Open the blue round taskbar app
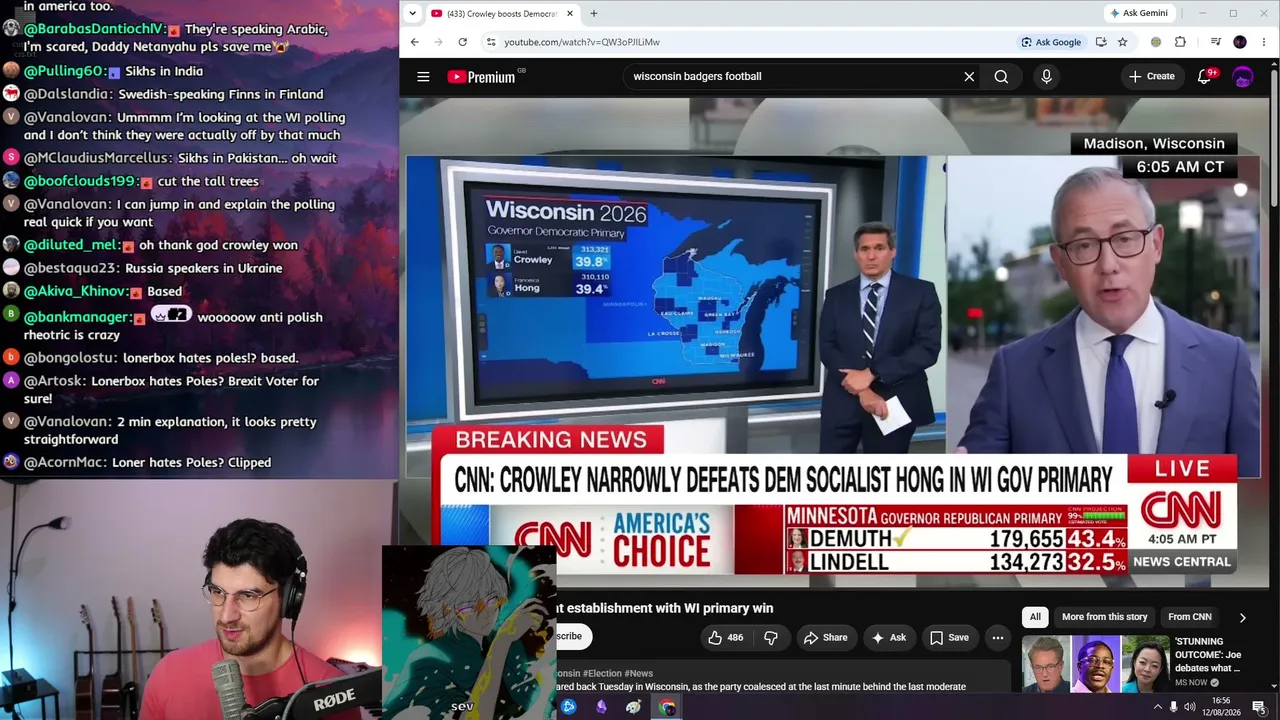 (x=569, y=707)
